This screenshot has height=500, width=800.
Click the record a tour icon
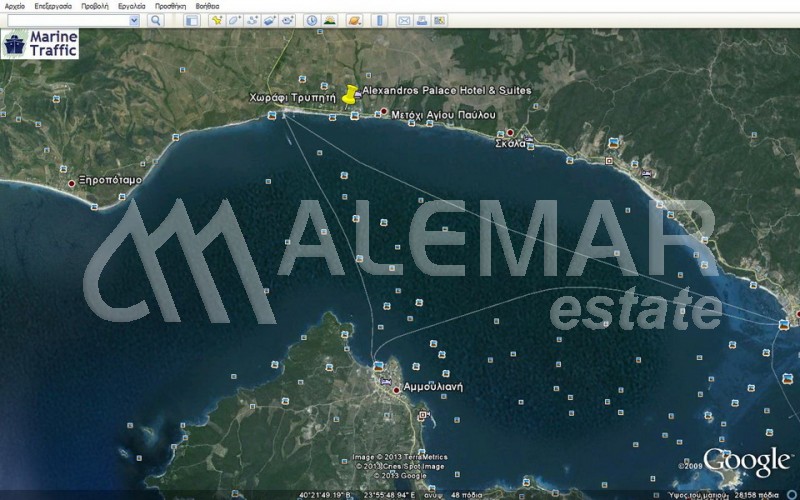287,20
